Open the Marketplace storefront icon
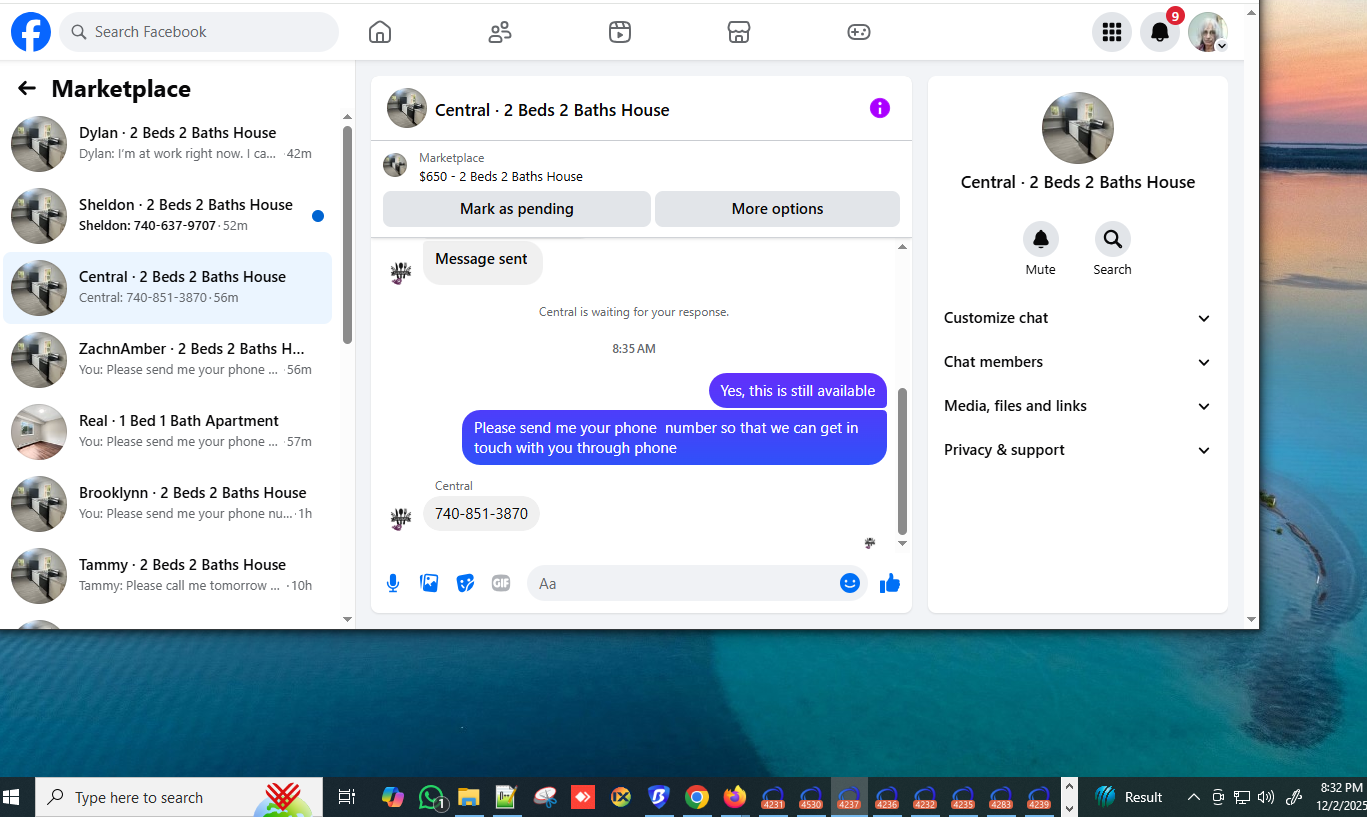This screenshot has width=1367, height=817. point(739,32)
